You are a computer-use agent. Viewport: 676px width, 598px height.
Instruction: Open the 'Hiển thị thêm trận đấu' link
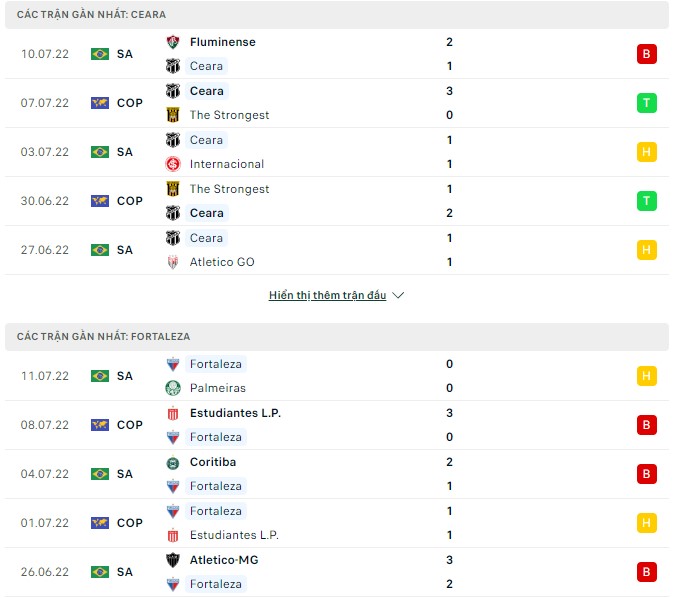327,296
